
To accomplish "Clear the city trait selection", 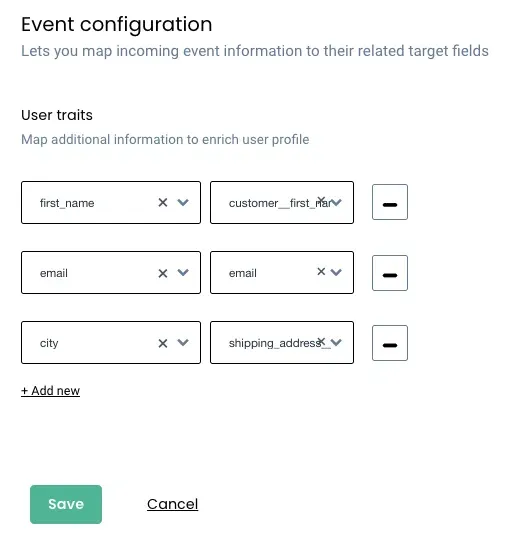I will click(163, 343).
